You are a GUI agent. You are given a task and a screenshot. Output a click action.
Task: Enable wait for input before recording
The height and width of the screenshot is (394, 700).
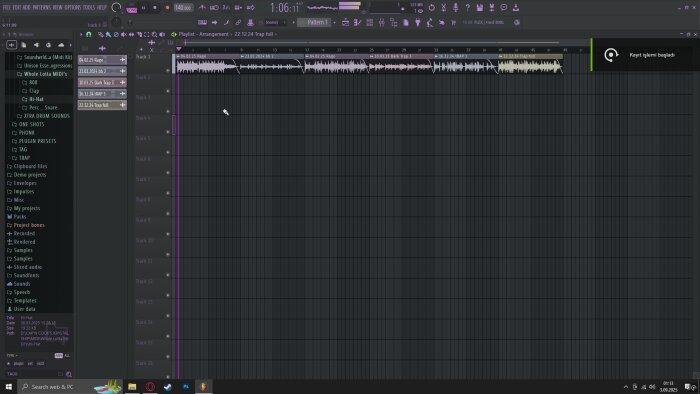pos(214,8)
